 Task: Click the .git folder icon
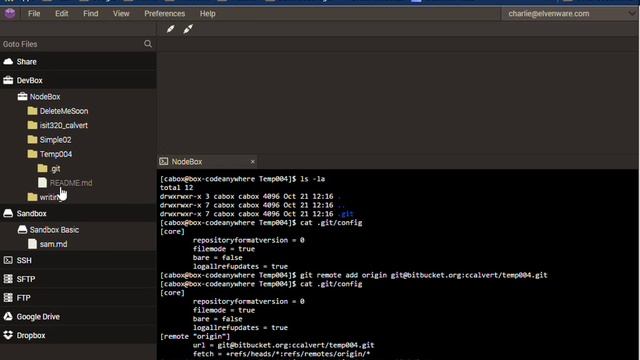click(x=42, y=168)
